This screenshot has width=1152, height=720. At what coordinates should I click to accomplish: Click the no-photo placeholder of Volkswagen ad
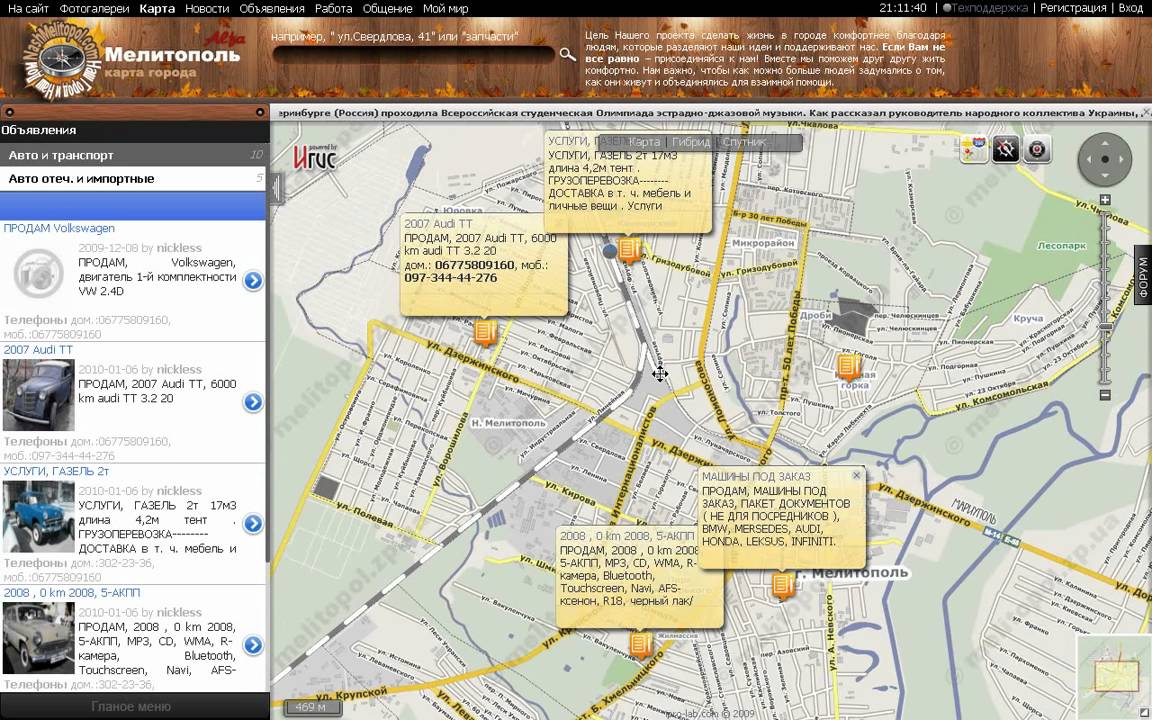(x=38, y=273)
